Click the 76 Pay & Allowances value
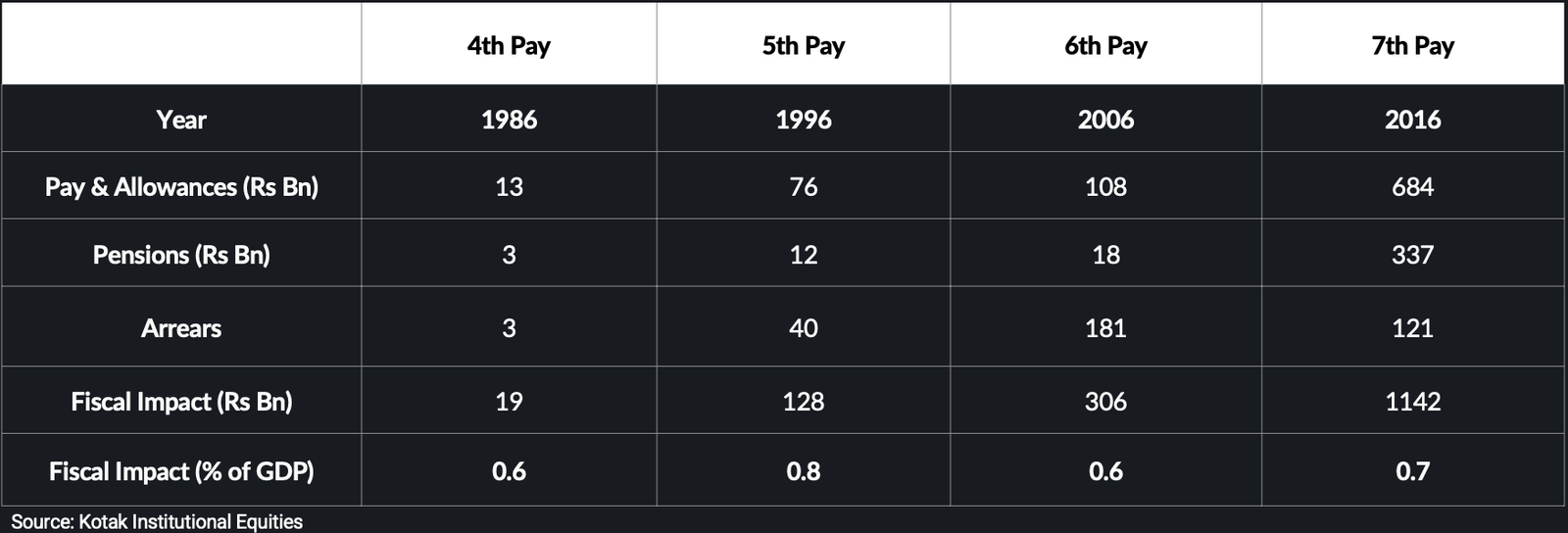 pyautogui.click(x=804, y=187)
